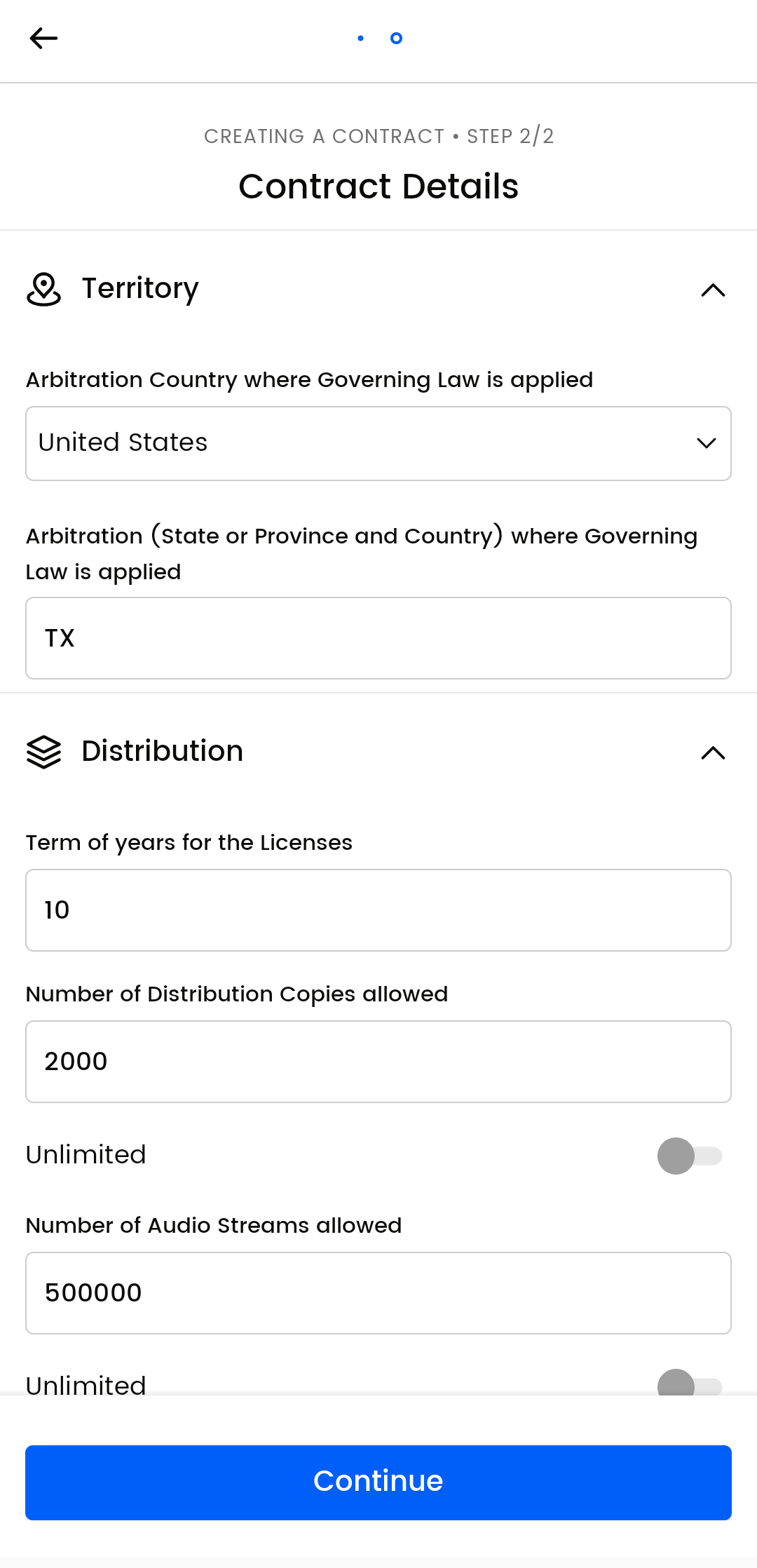Image resolution: width=757 pixels, height=1568 pixels.
Task: Edit the Term of years field
Action: (378, 910)
